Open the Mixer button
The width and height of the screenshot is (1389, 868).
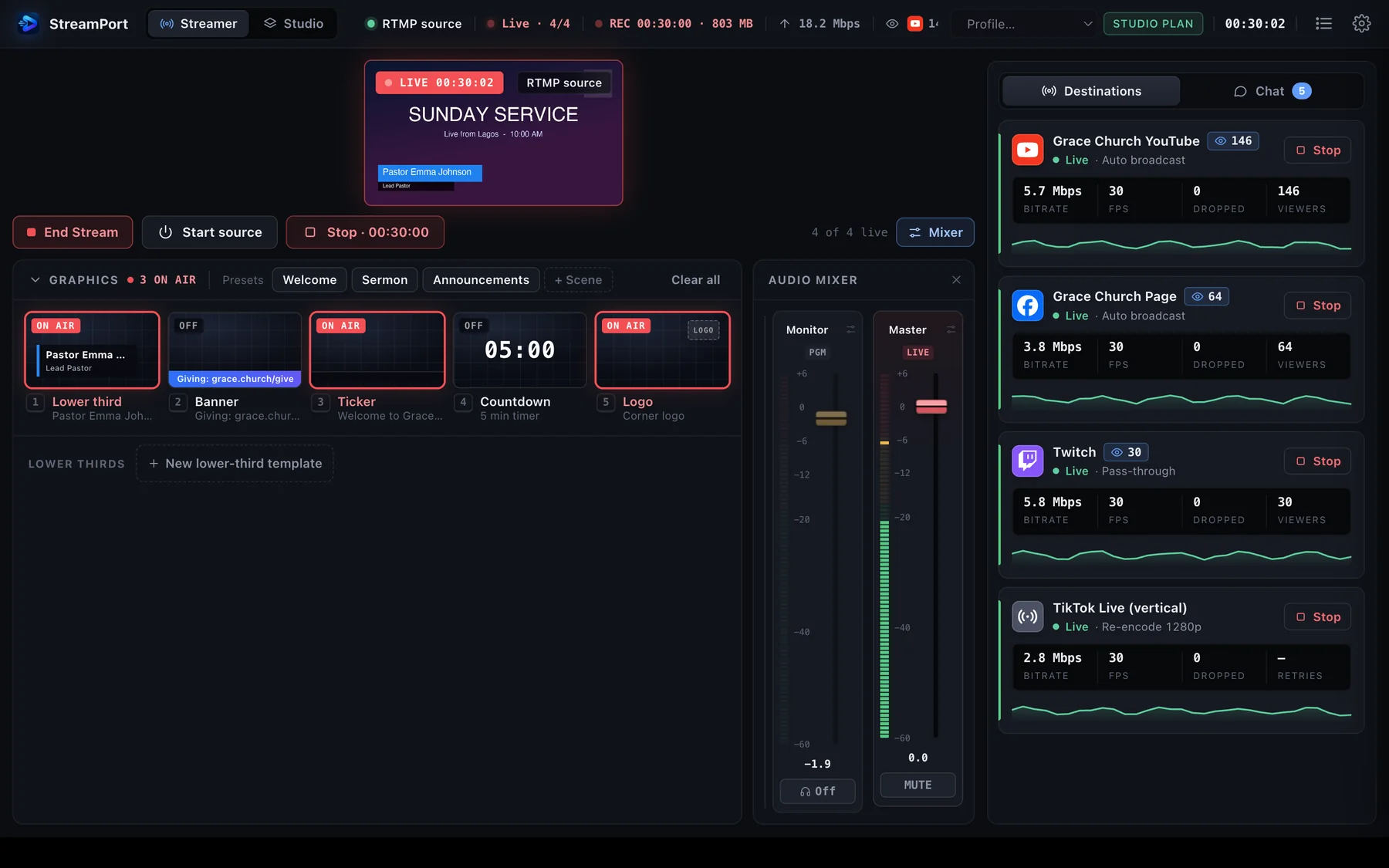935,232
